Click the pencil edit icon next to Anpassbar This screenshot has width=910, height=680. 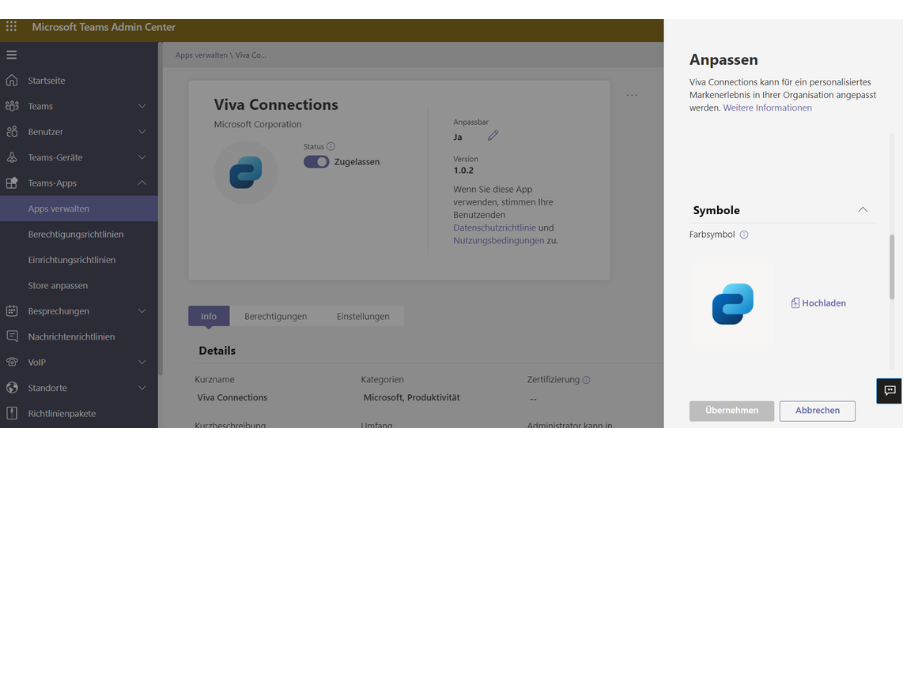[x=493, y=136]
